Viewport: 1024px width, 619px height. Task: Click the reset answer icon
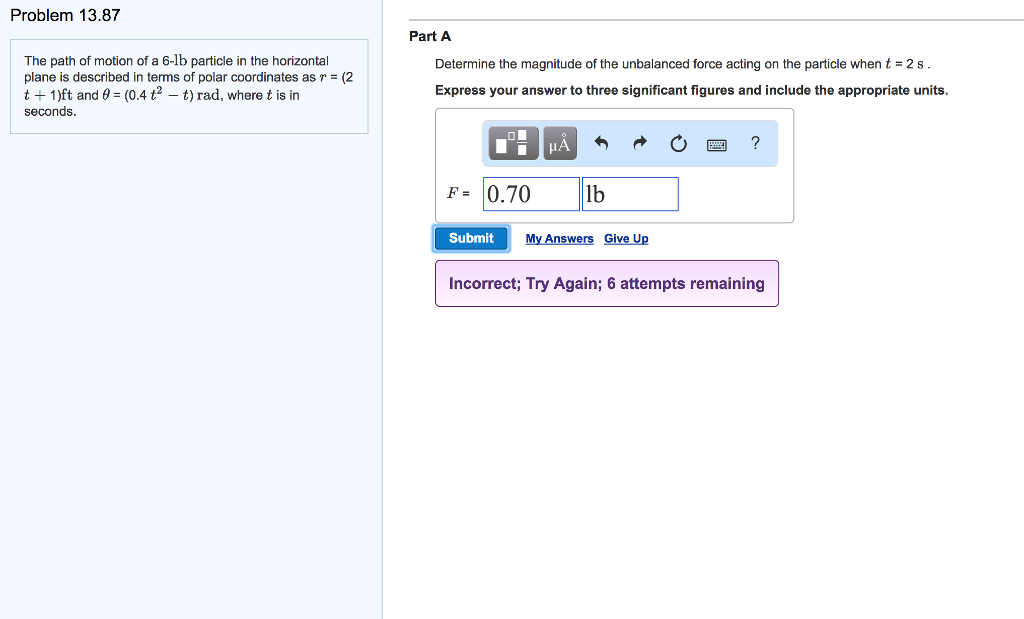(678, 143)
